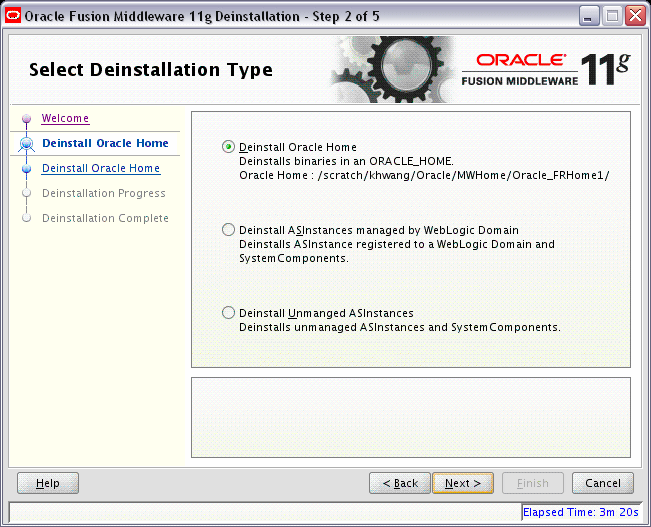Maximize the deinstallation window

point(612,16)
